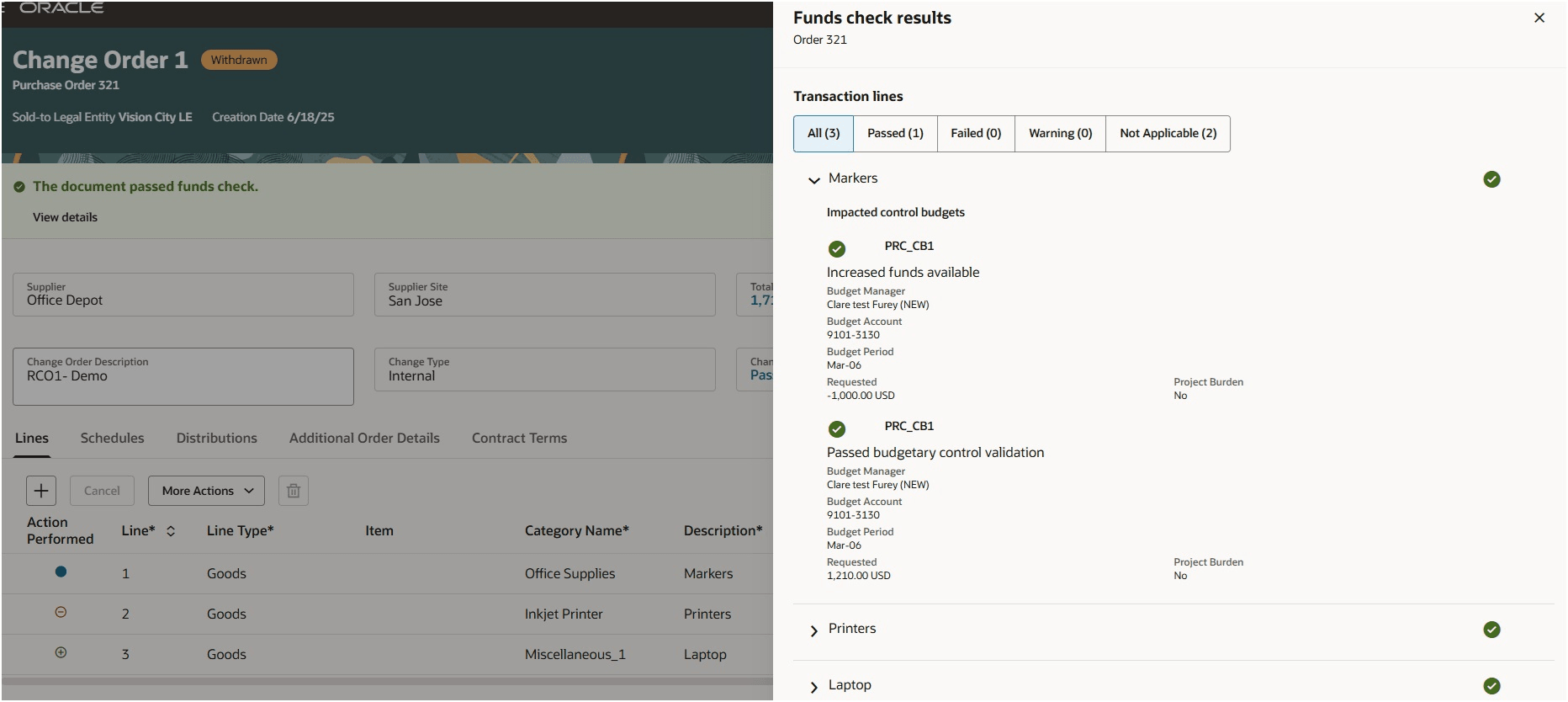Click the Change Type field showing Internal
The image size is (1568, 702).
pyautogui.click(x=545, y=370)
